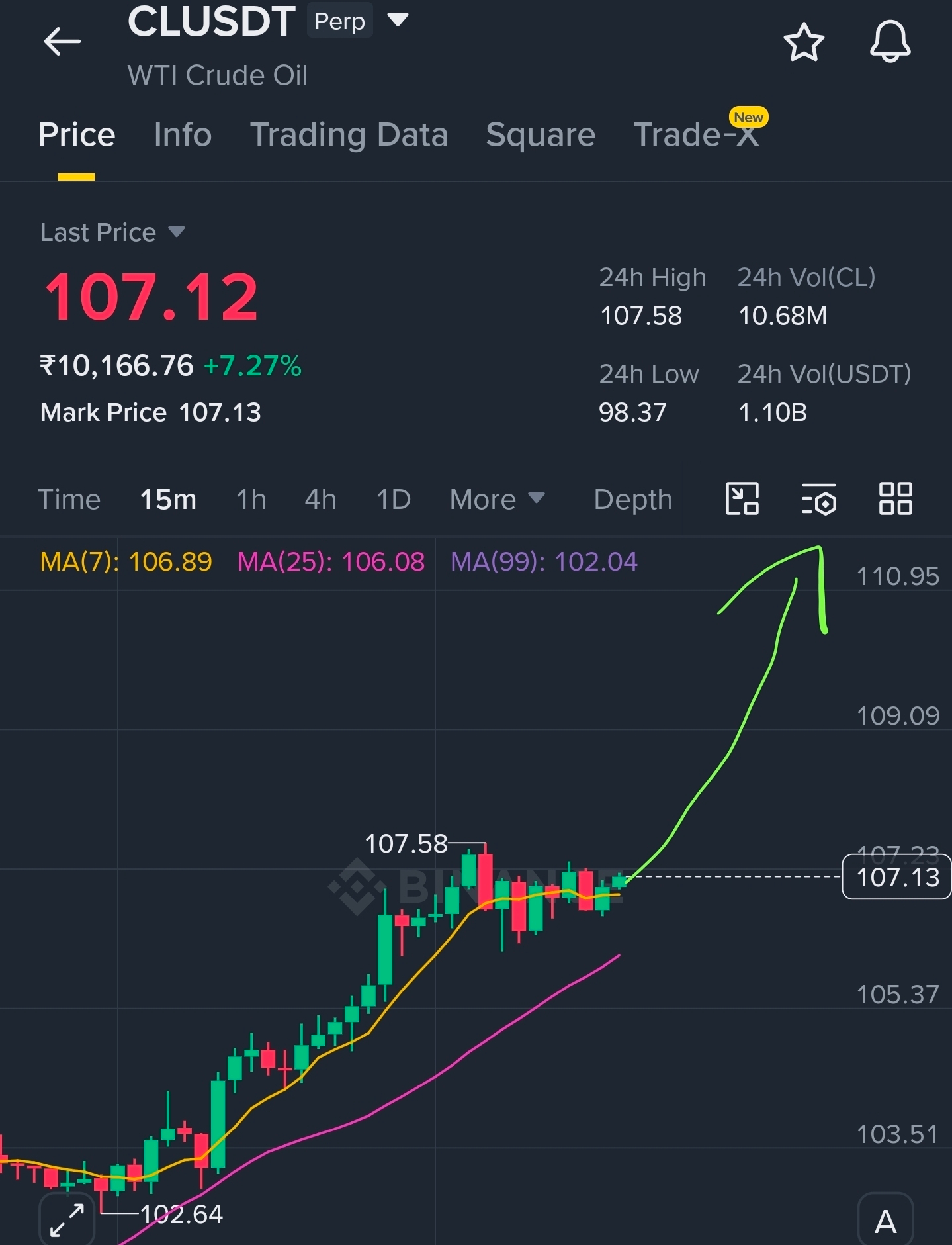Tap the 107.12 last price value
This screenshot has height=1245, width=952.
151,298
